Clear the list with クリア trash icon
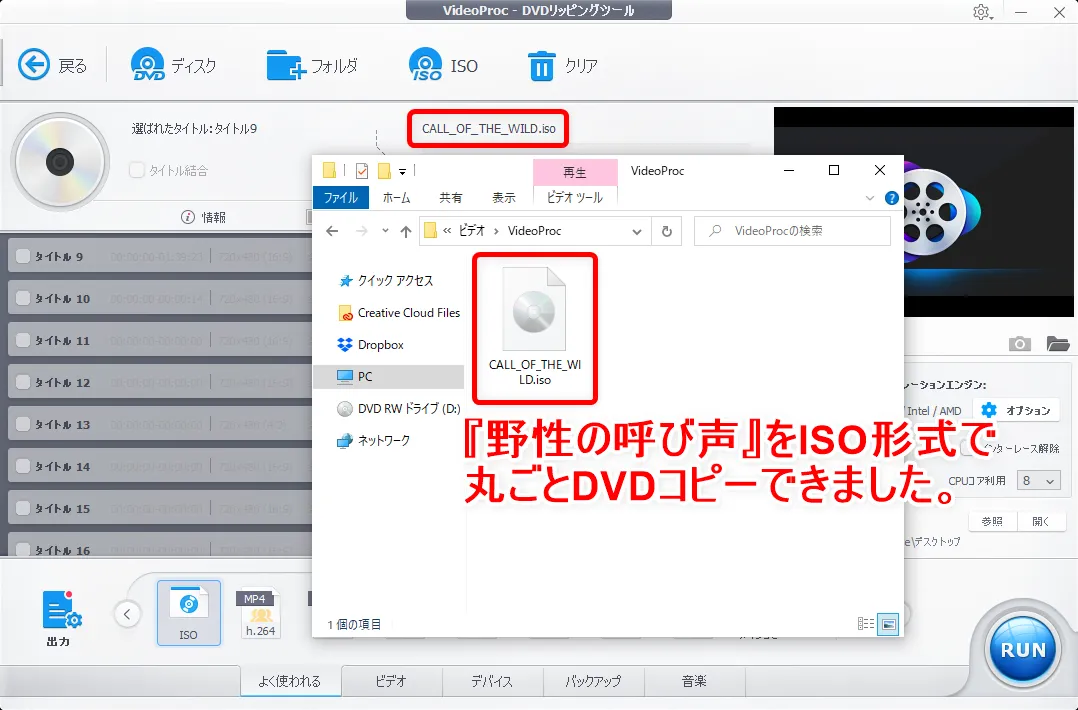Viewport: 1078px width, 710px height. [x=562, y=65]
